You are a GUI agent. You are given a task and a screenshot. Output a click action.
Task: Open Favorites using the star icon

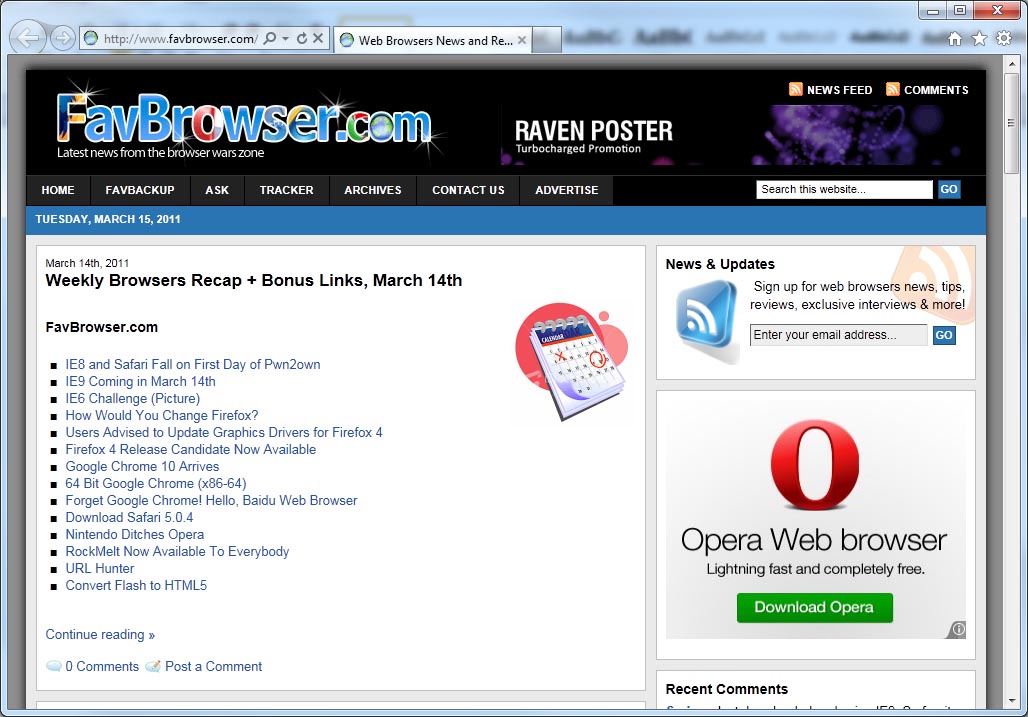tap(979, 38)
